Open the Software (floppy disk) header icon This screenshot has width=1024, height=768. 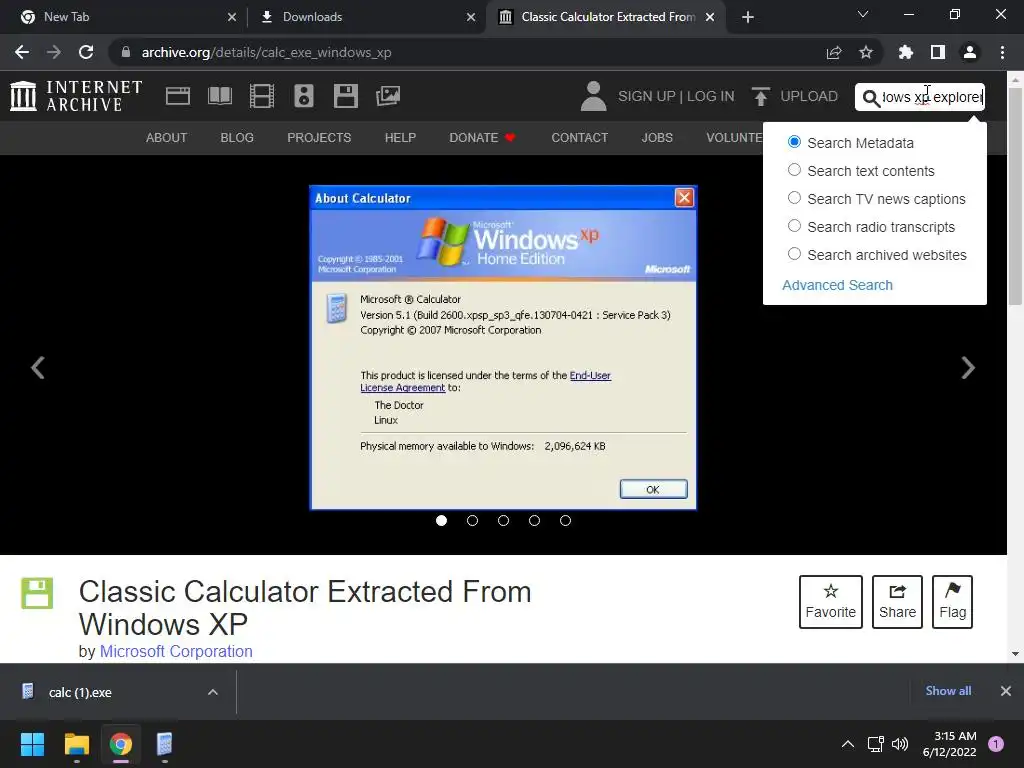tap(345, 96)
